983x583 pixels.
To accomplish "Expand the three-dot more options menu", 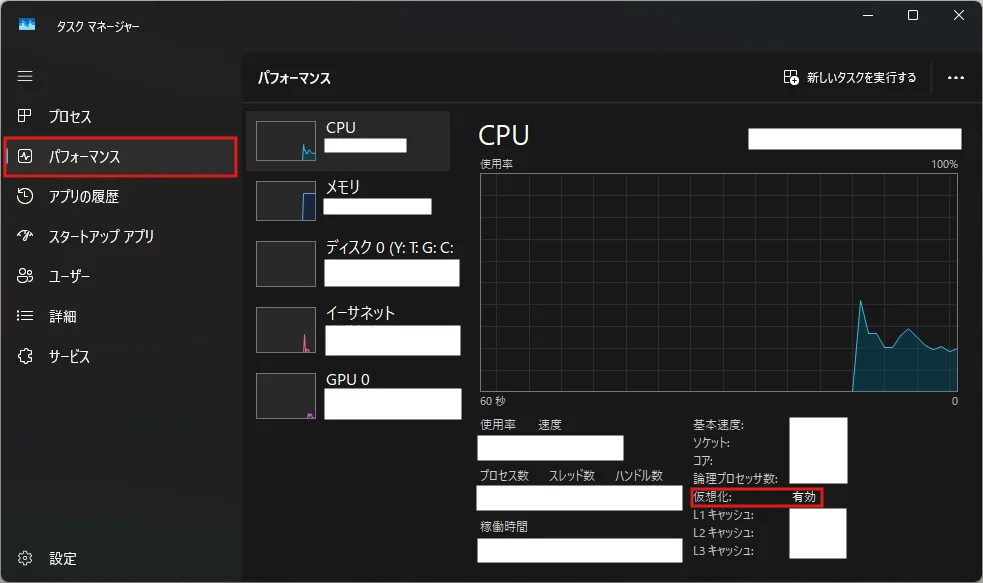I will point(955,78).
